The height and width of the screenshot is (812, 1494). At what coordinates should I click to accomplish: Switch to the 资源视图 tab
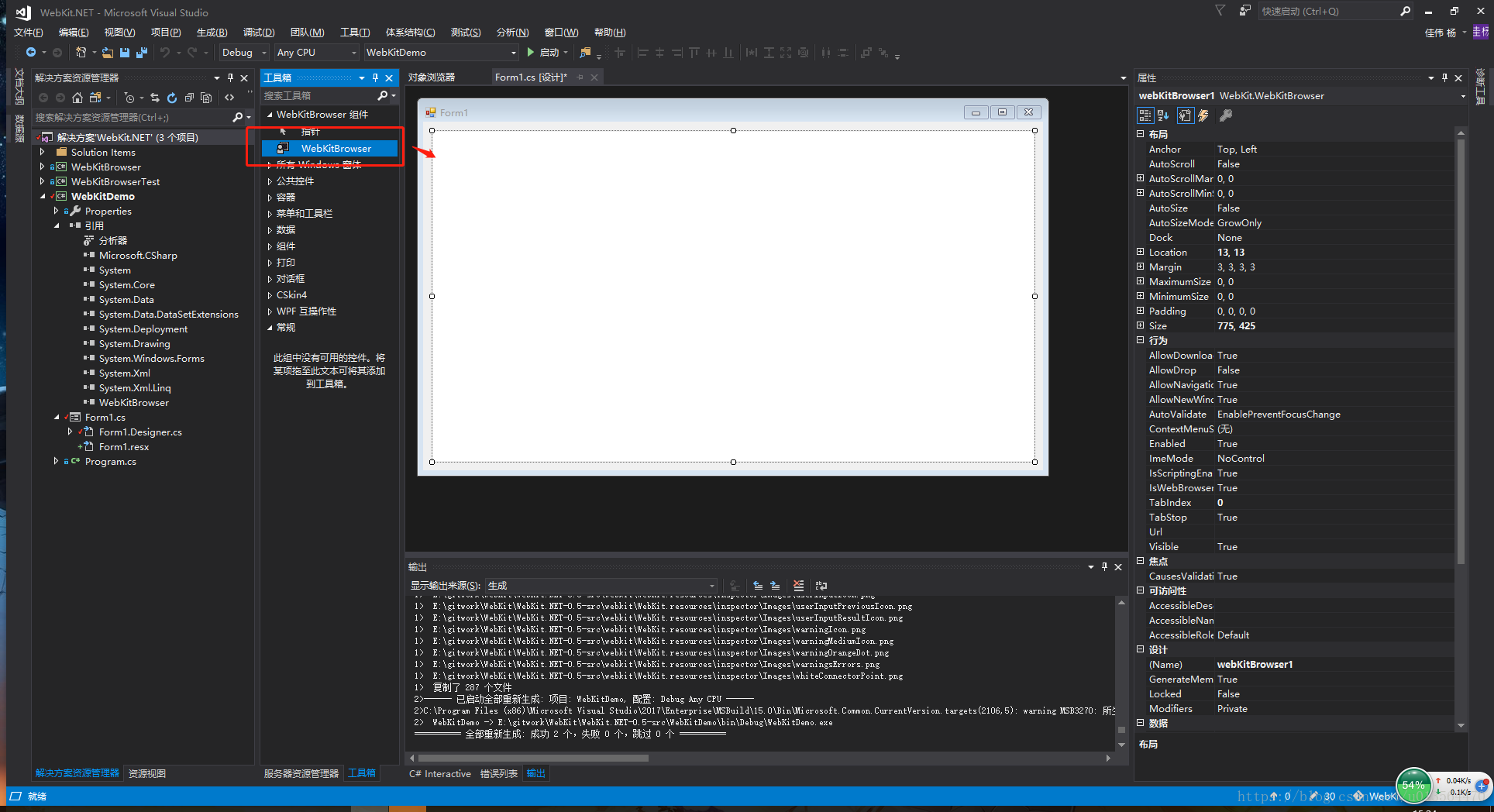(147, 774)
